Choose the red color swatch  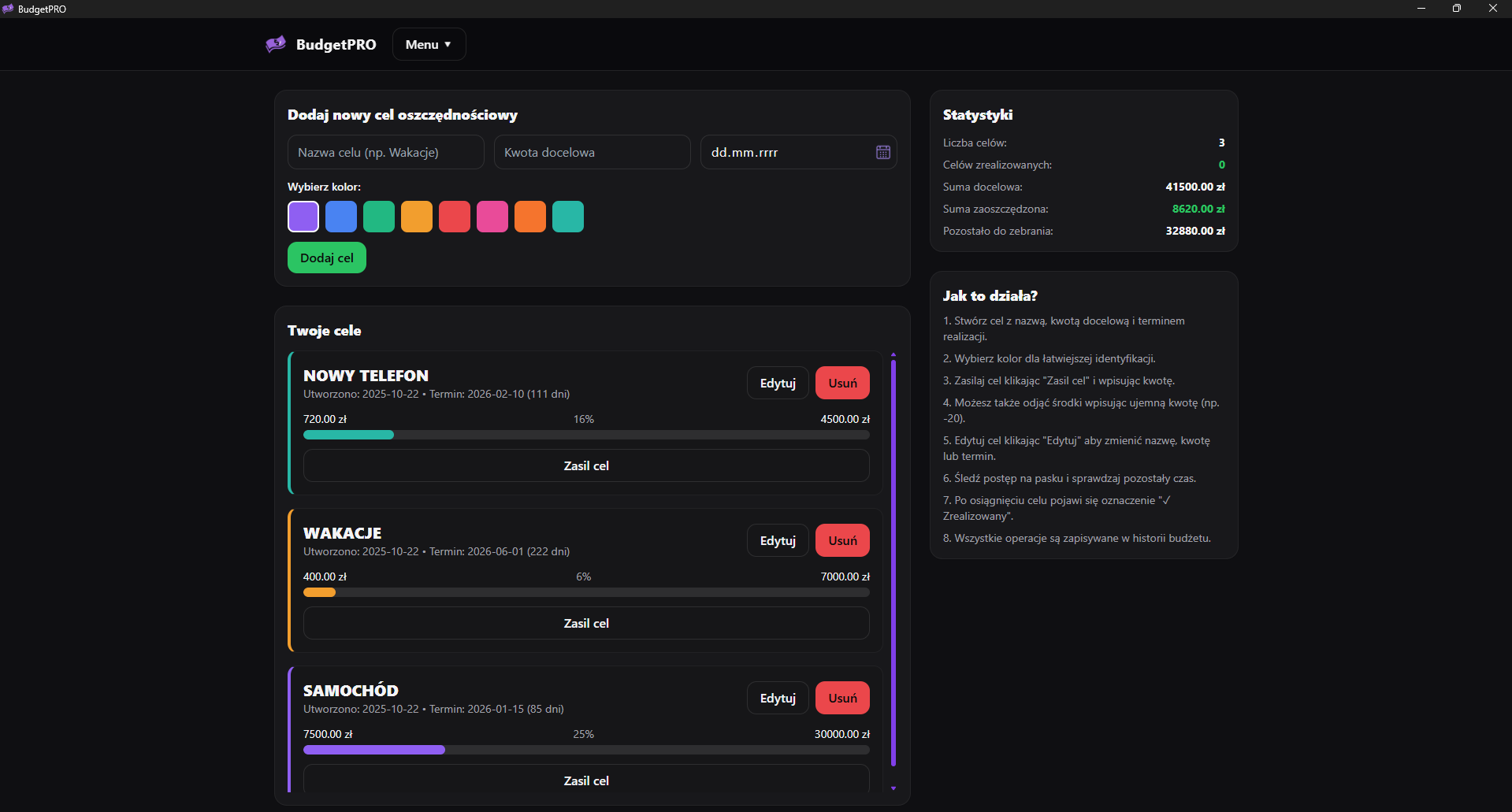click(x=455, y=217)
